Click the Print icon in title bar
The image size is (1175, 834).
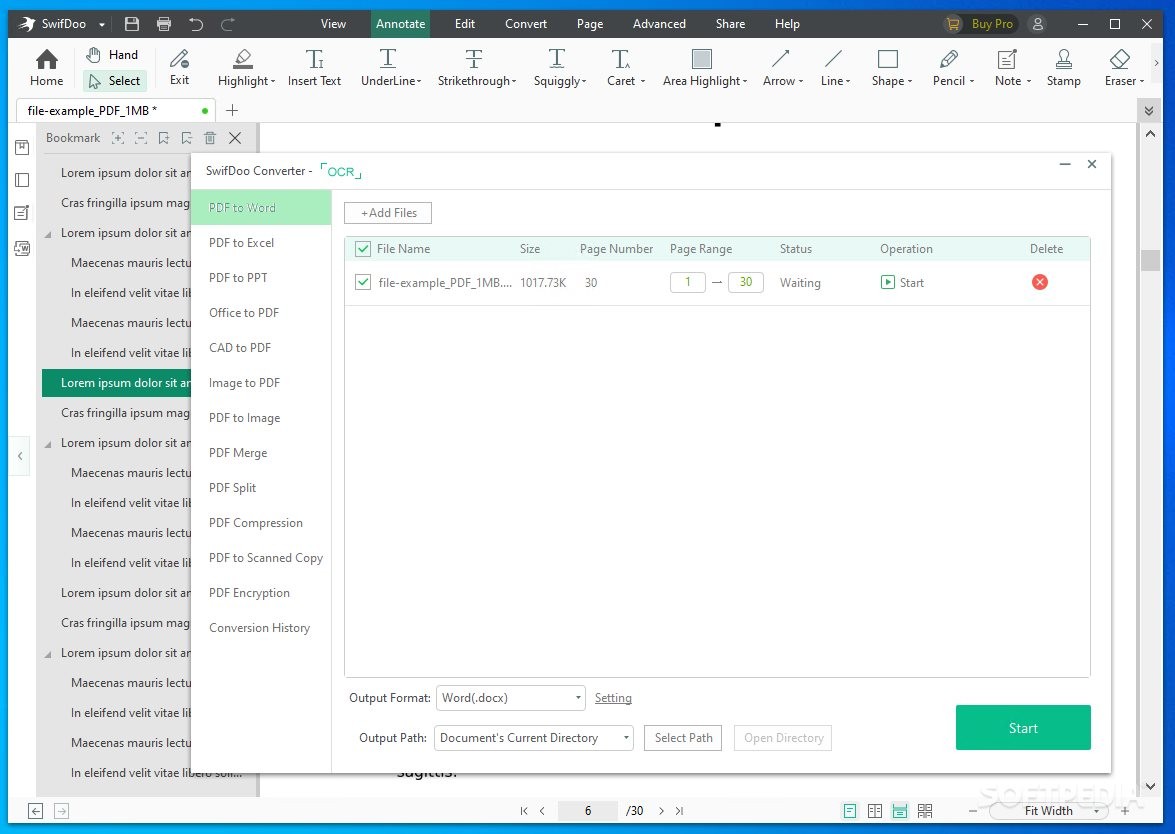click(164, 23)
